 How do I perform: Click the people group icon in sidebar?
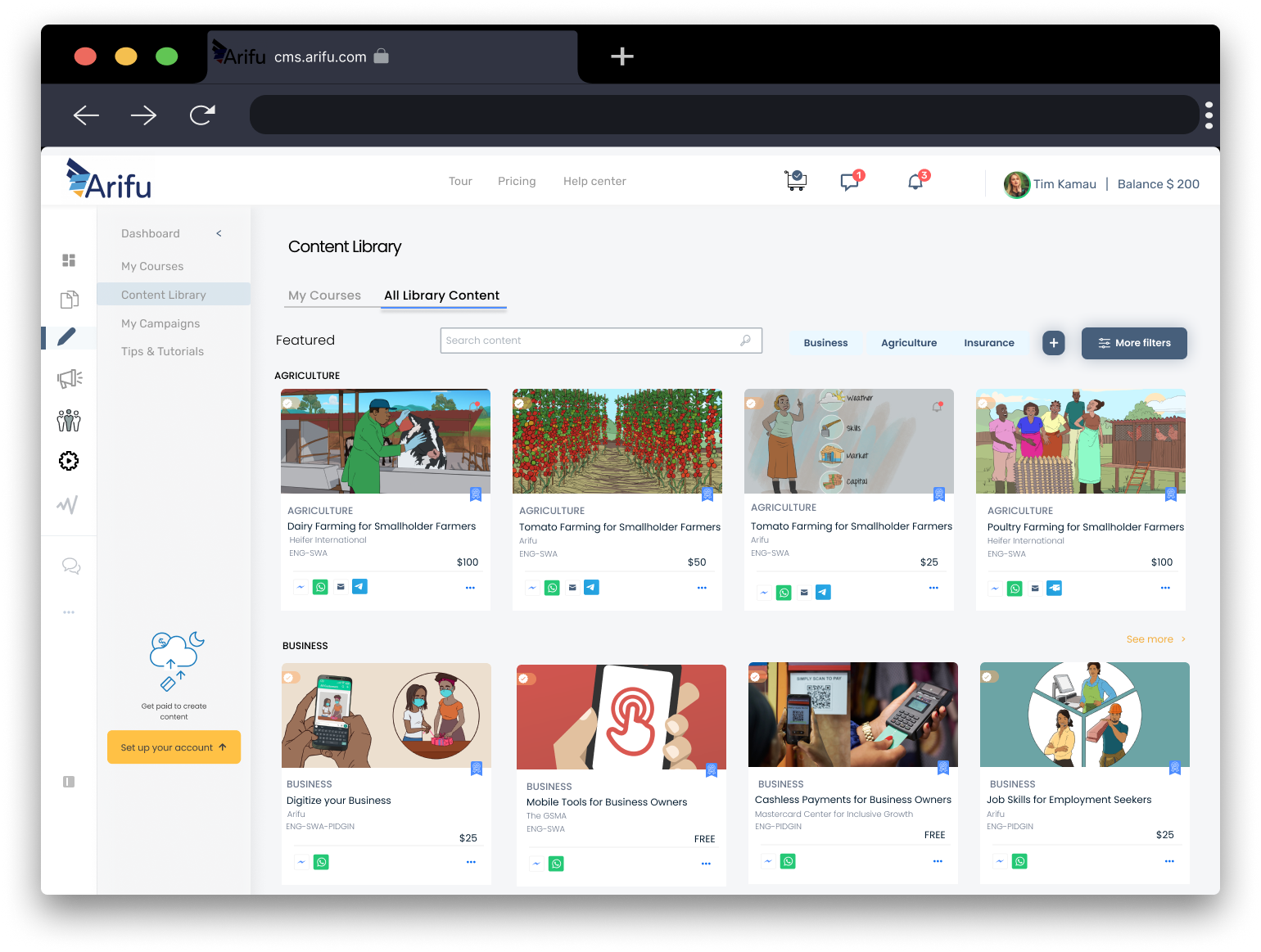pos(69,421)
